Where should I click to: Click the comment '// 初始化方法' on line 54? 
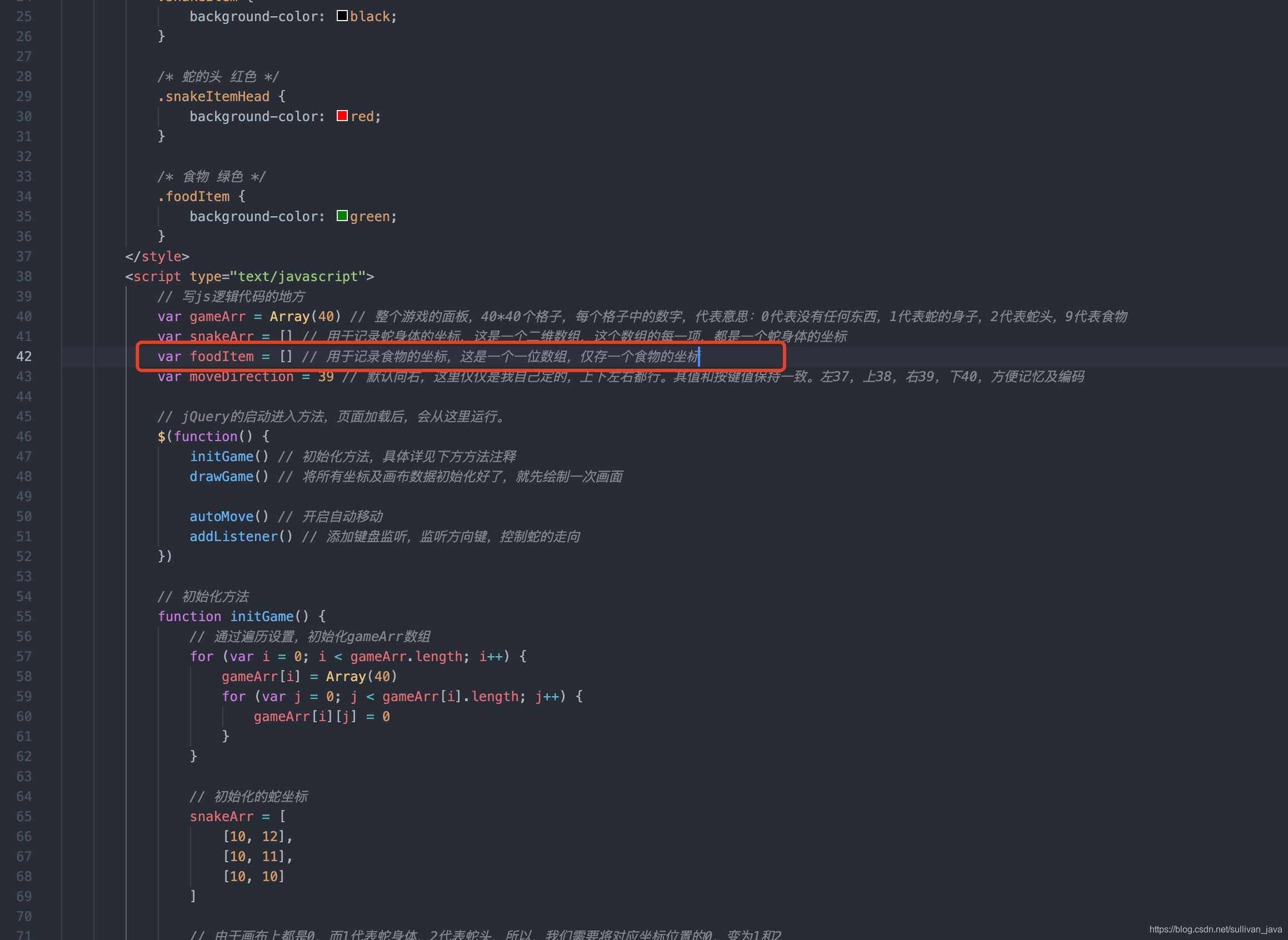point(203,596)
